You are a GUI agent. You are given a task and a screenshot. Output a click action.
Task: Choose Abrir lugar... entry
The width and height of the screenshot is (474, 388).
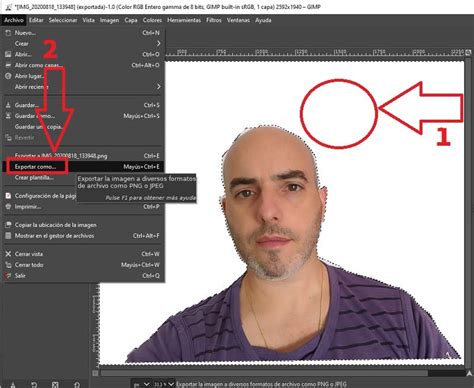click(x=83, y=76)
